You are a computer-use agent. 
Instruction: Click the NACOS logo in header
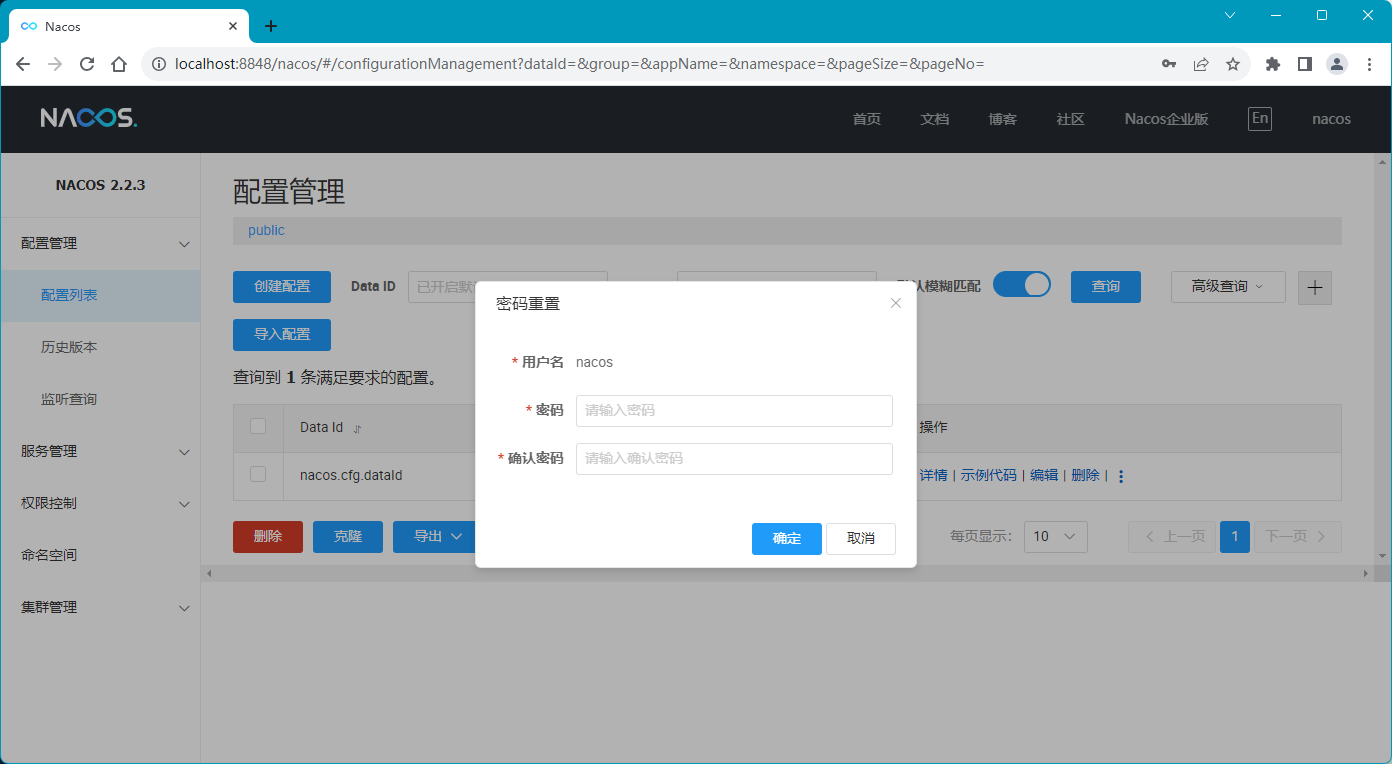pos(89,118)
